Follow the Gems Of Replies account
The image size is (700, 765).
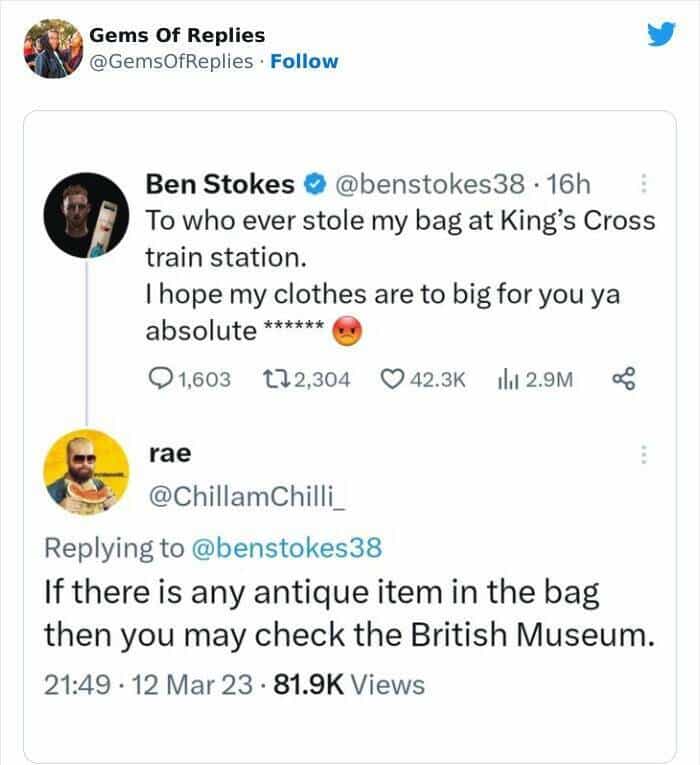[305, 61]
